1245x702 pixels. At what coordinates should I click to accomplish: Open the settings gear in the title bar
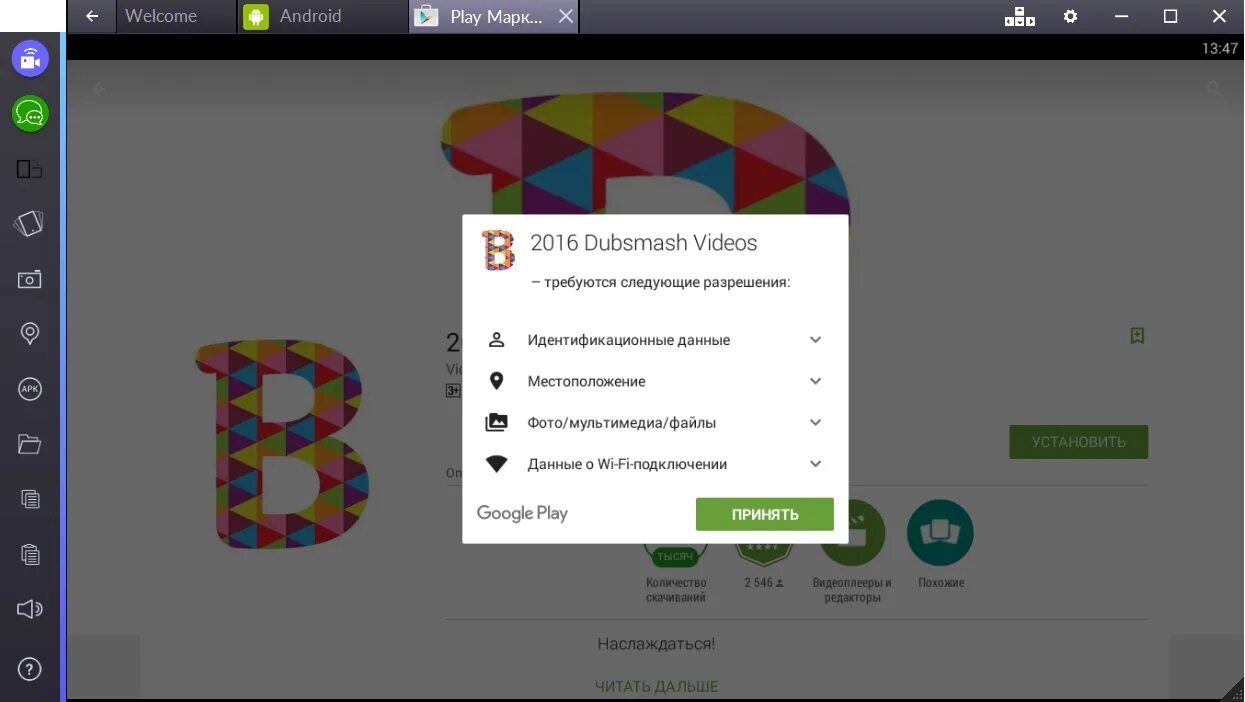[x=1071, y=16]
